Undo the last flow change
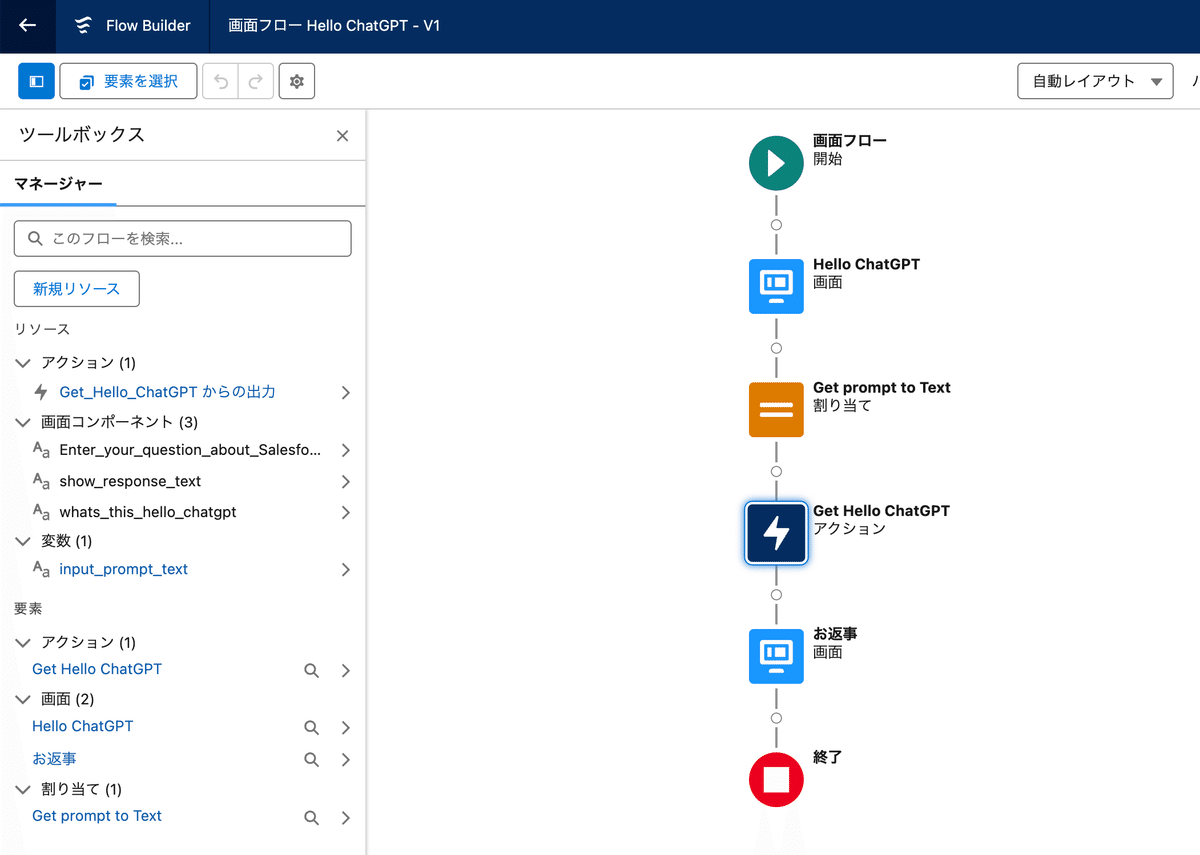1200x855 pixels. click(221, 81)
